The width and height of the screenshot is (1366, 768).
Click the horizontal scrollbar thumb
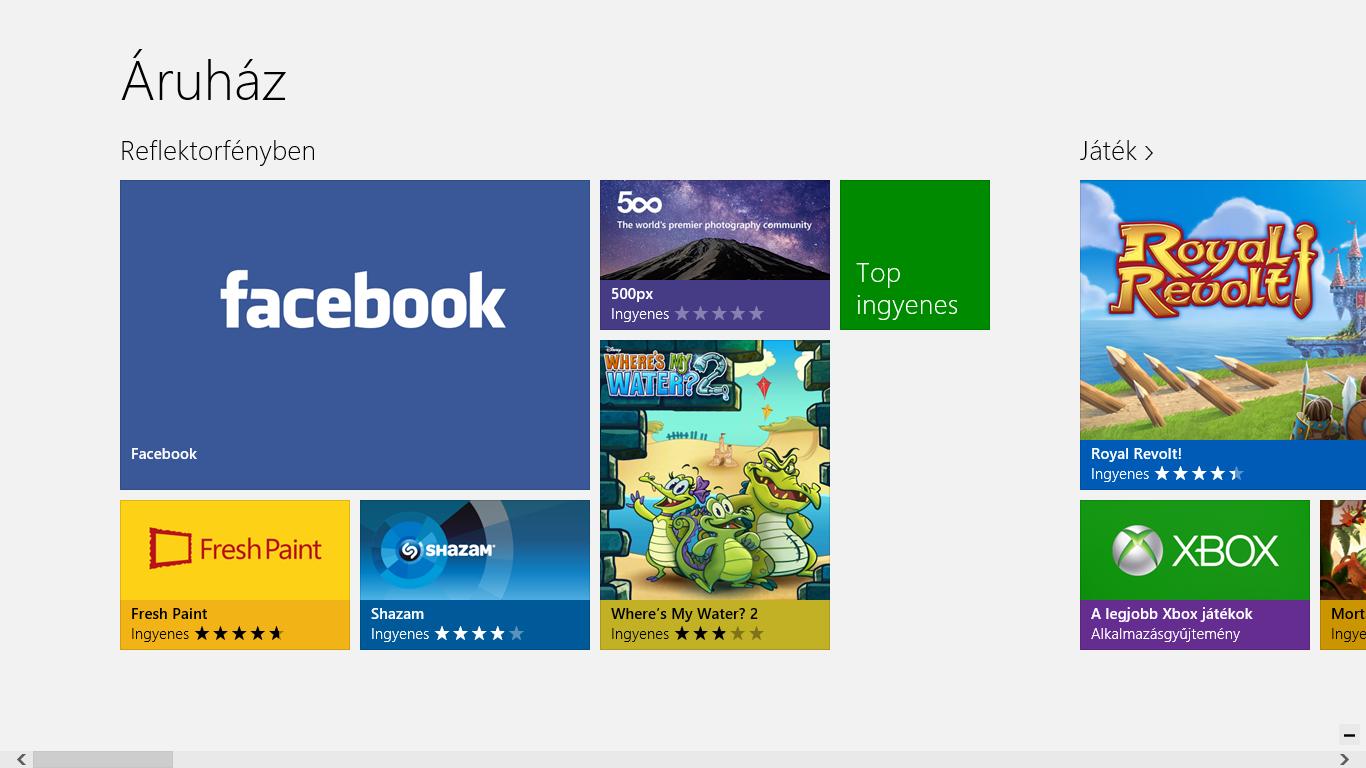[103, 760]
